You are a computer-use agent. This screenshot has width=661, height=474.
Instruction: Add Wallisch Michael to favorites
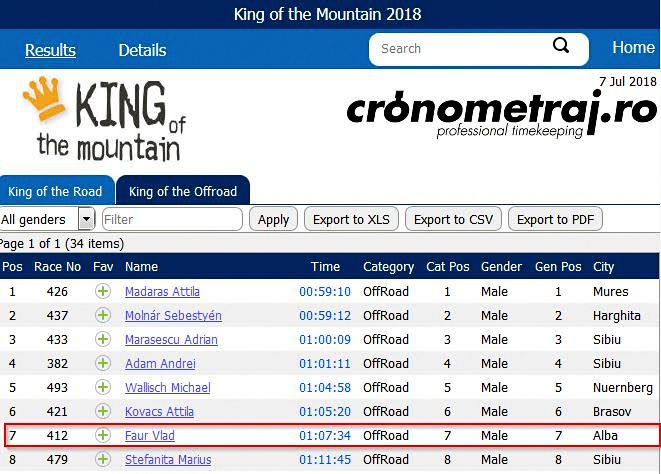[103, 387]
